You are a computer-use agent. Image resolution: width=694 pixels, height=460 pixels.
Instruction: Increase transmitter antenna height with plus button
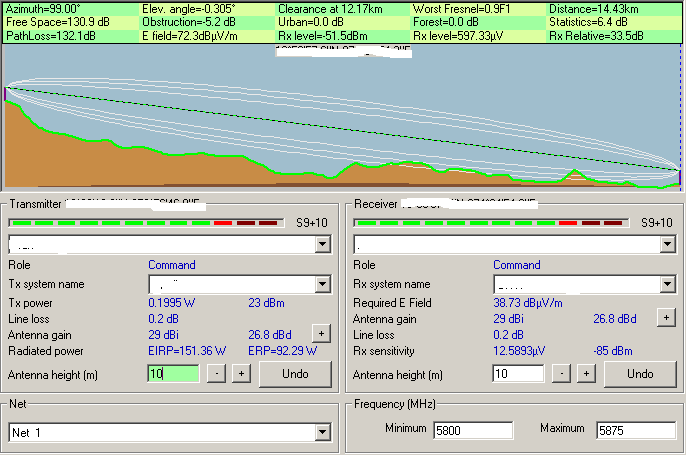click(x=240, y=374)
